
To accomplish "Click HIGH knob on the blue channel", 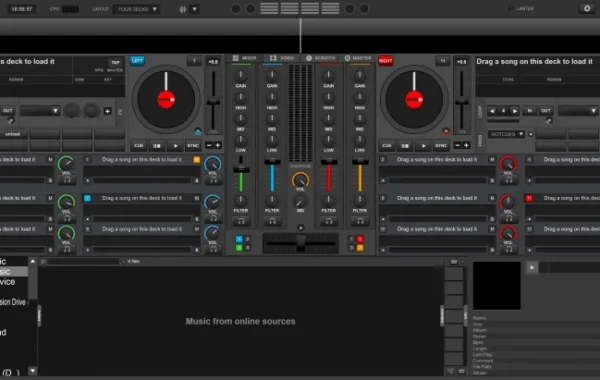I will 272,98.
